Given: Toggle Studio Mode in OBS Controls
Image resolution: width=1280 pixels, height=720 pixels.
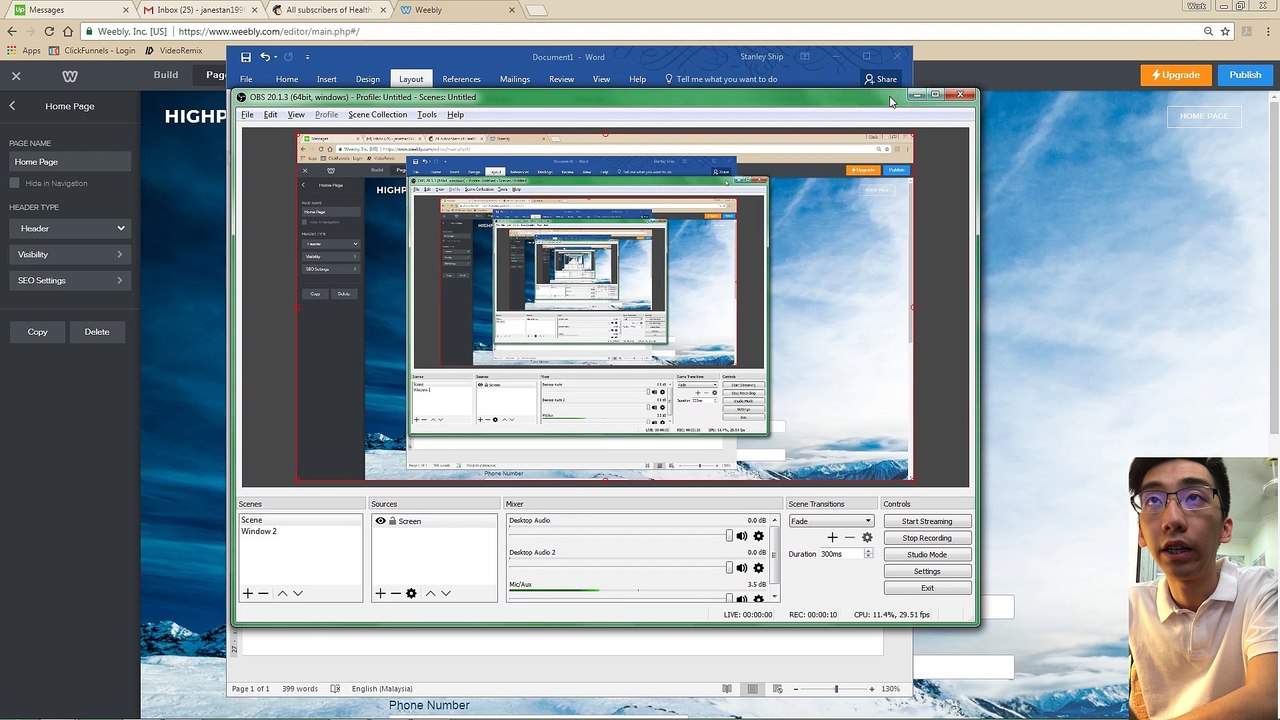Looking at the screenshot, I should click(927, 555).
